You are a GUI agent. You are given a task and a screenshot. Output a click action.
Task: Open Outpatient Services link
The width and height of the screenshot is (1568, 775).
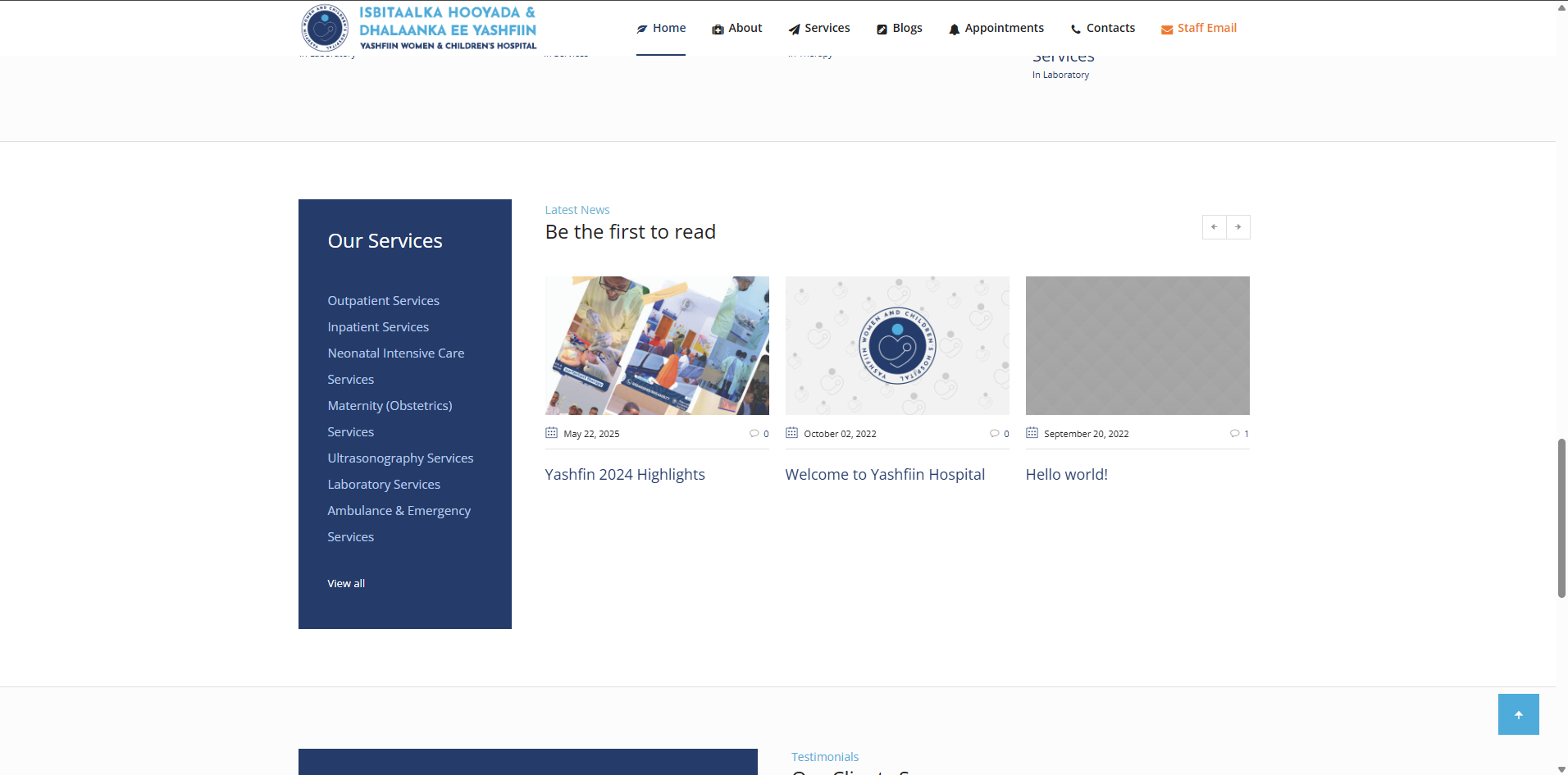[383, 301]
